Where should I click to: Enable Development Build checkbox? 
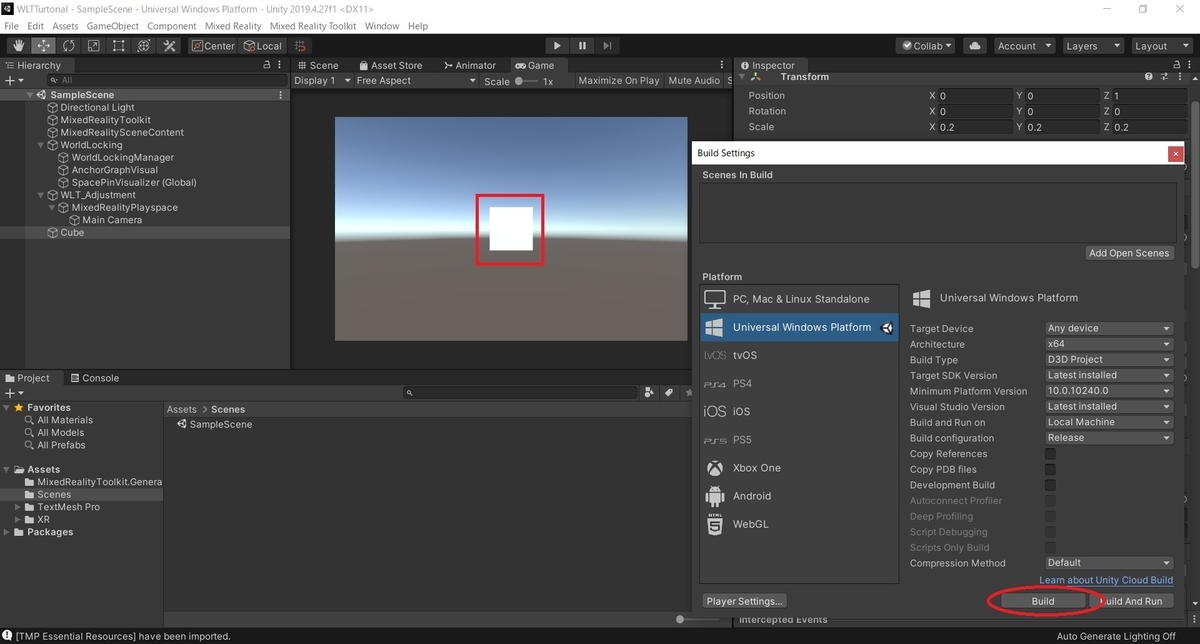click(1050, 485)
